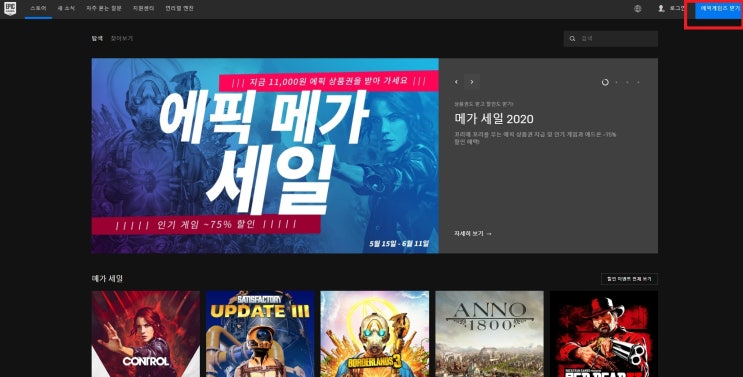Image resolution: width=743 pixels, height=377 pixels.
Task: Click the 메가 세일 2020 heading
Action: 494,118
